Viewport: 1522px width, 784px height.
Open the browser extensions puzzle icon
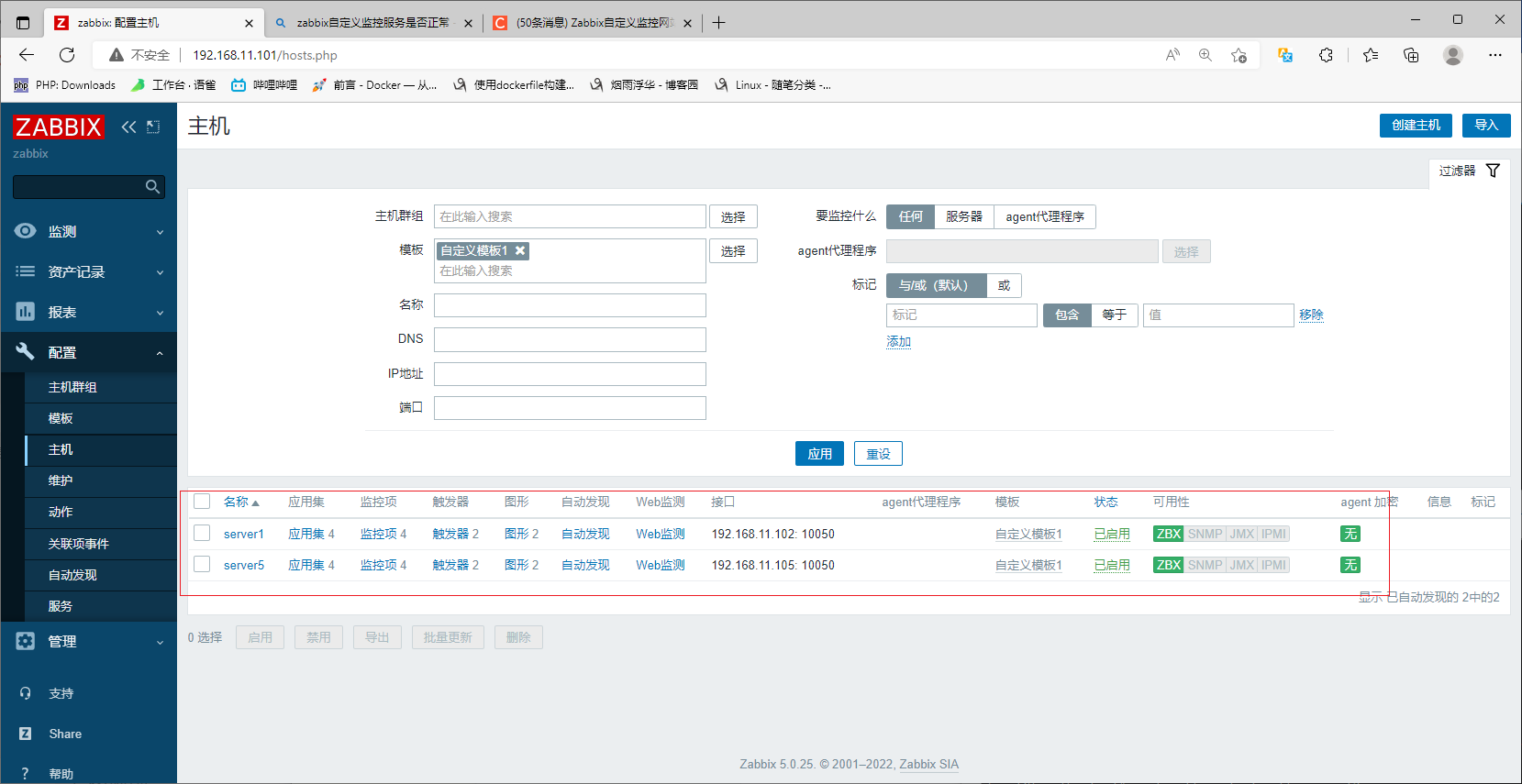(1326, 55)
